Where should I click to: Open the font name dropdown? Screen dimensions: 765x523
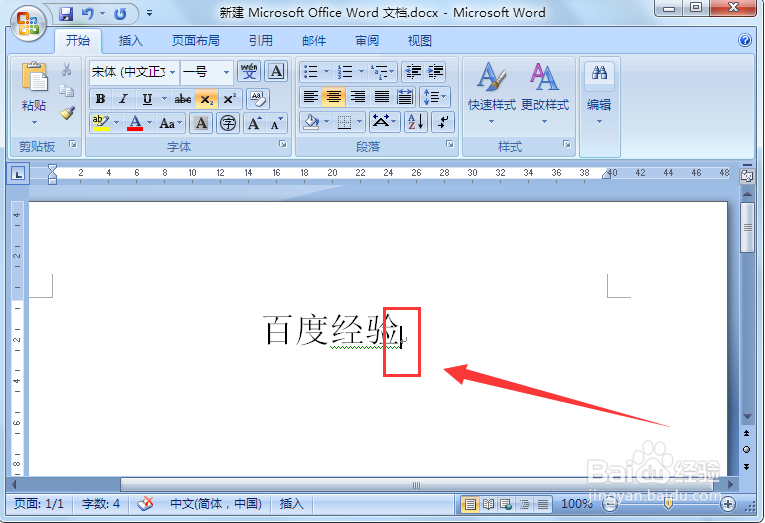coord(172,72)
